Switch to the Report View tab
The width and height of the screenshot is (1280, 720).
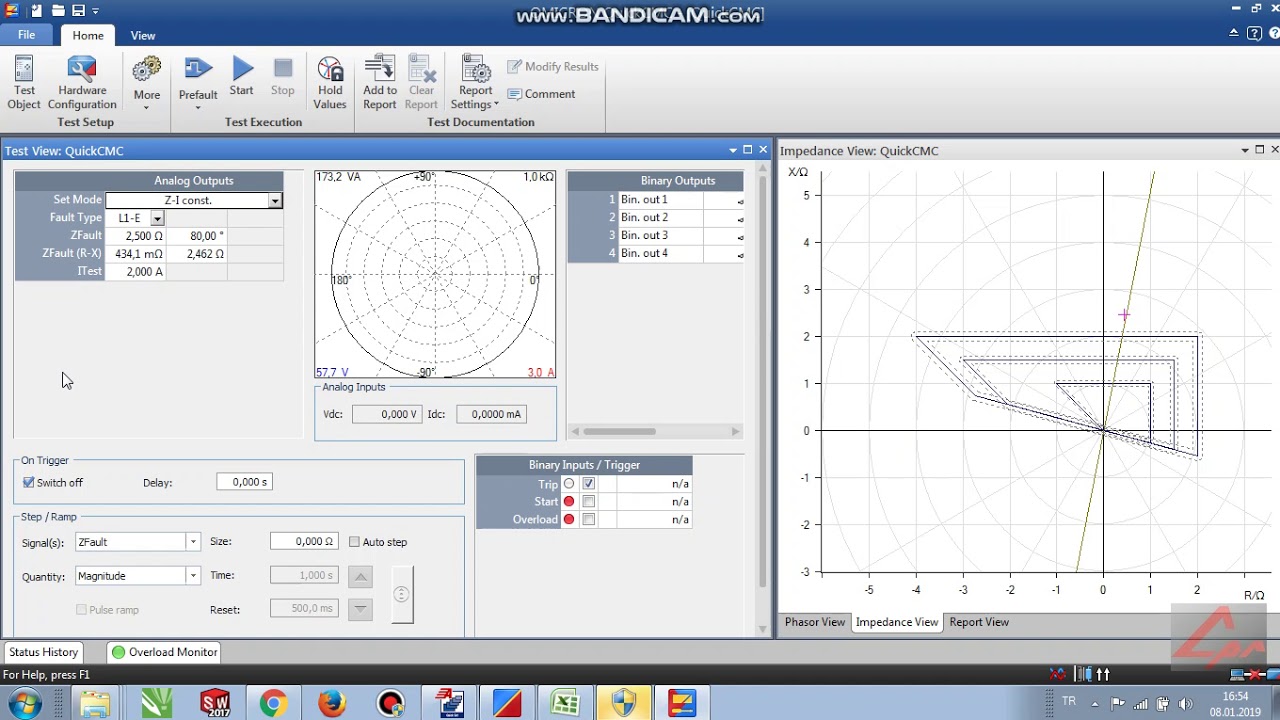(979, 622)
